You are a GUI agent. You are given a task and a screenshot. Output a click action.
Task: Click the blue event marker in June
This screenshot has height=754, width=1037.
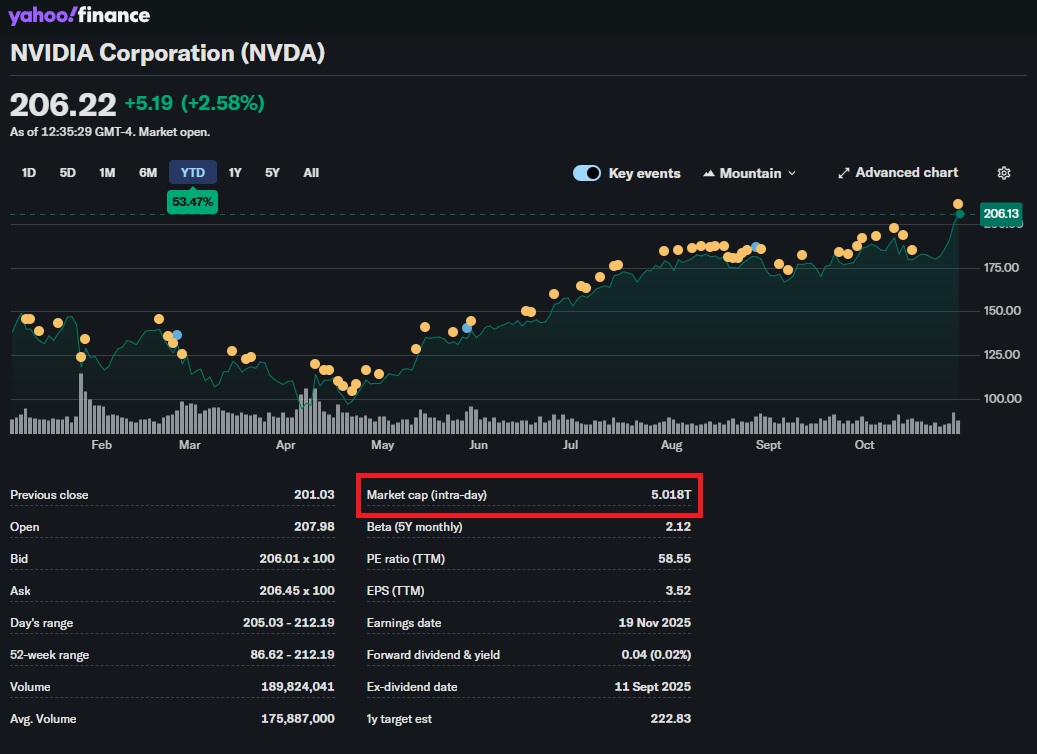(x=466, y=327)
